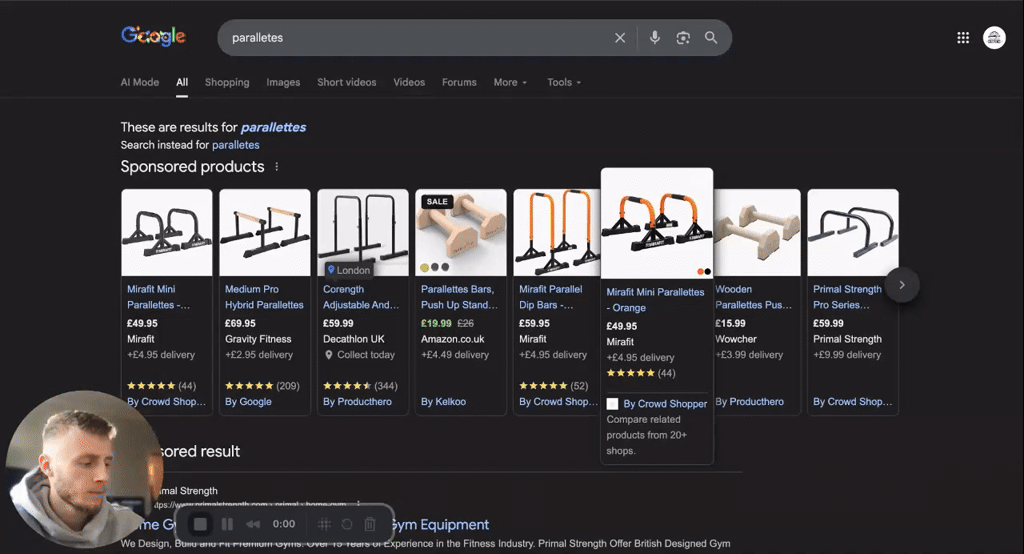This screenshot has height=554, width=1024.
Task: Click the black Mirafit Mini Parallettes image
Action: tap(167, 233)
